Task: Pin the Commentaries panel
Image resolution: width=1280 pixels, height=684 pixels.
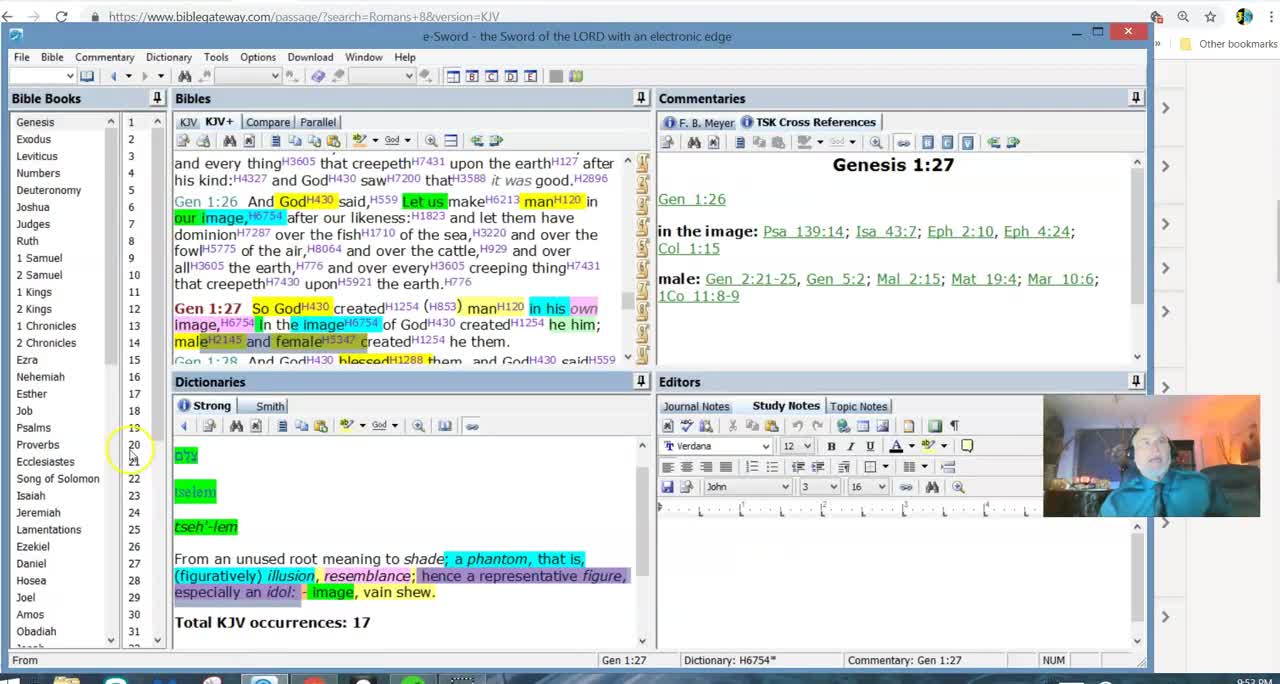Action: click(1135, 98)
